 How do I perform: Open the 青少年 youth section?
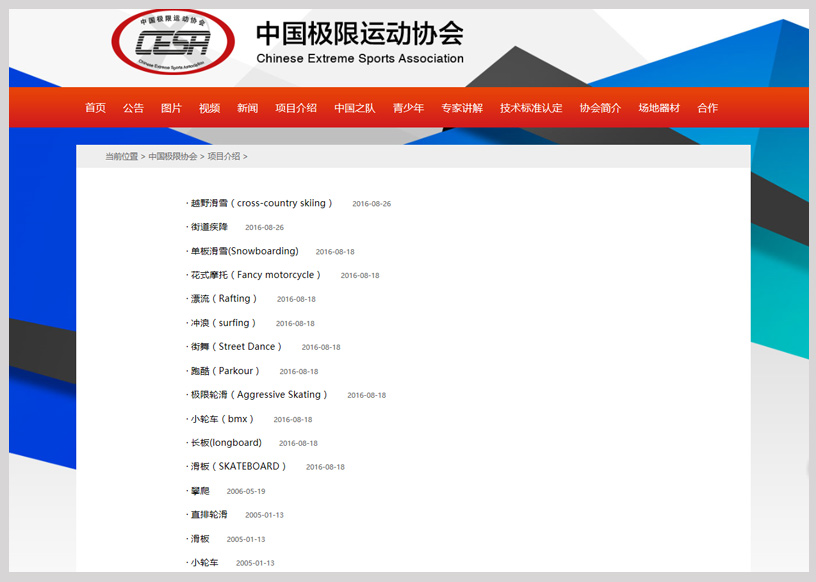(x=408, y=107)
